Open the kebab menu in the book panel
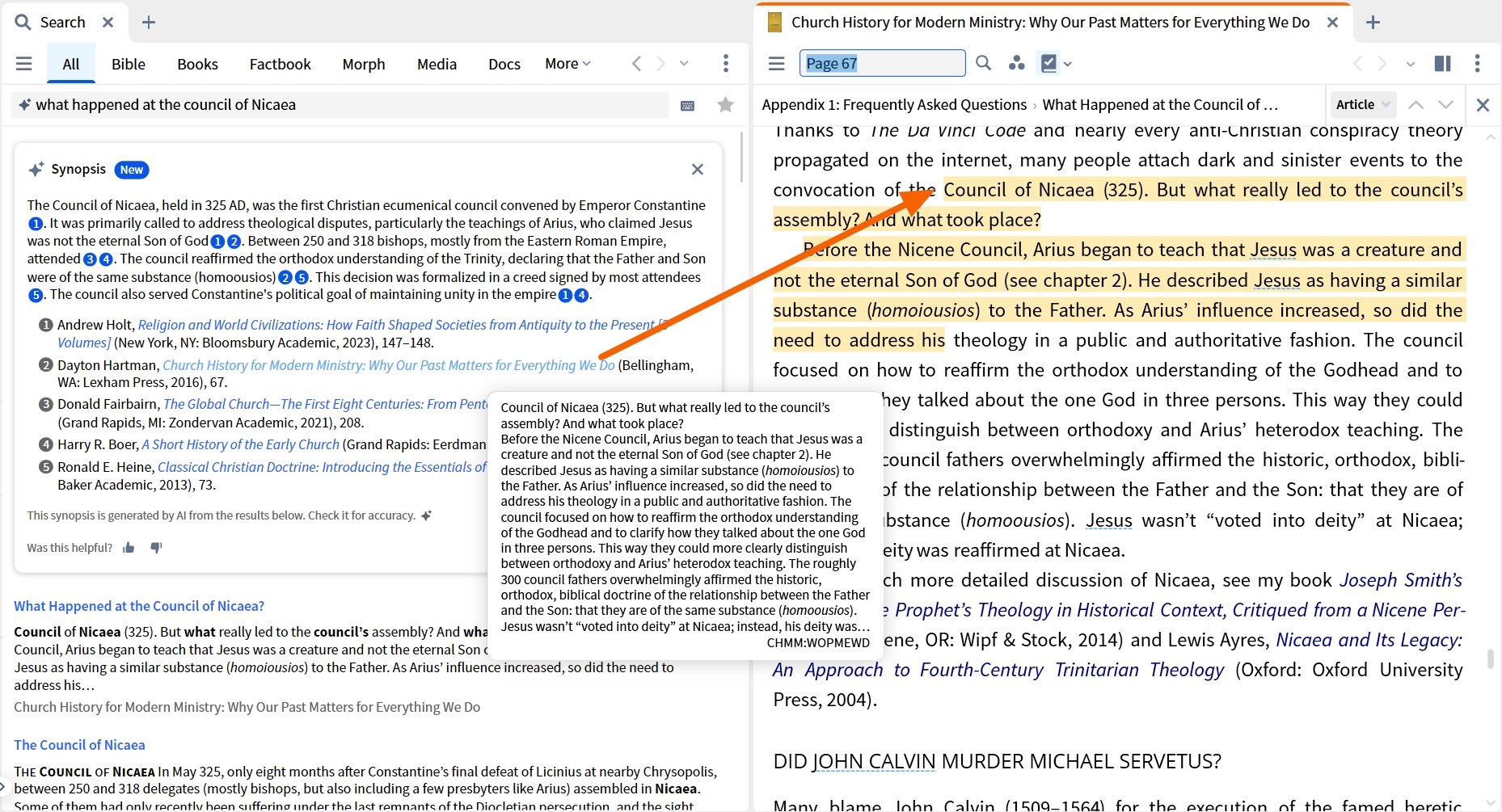 pyautogui.click(x=1478, y=63)
